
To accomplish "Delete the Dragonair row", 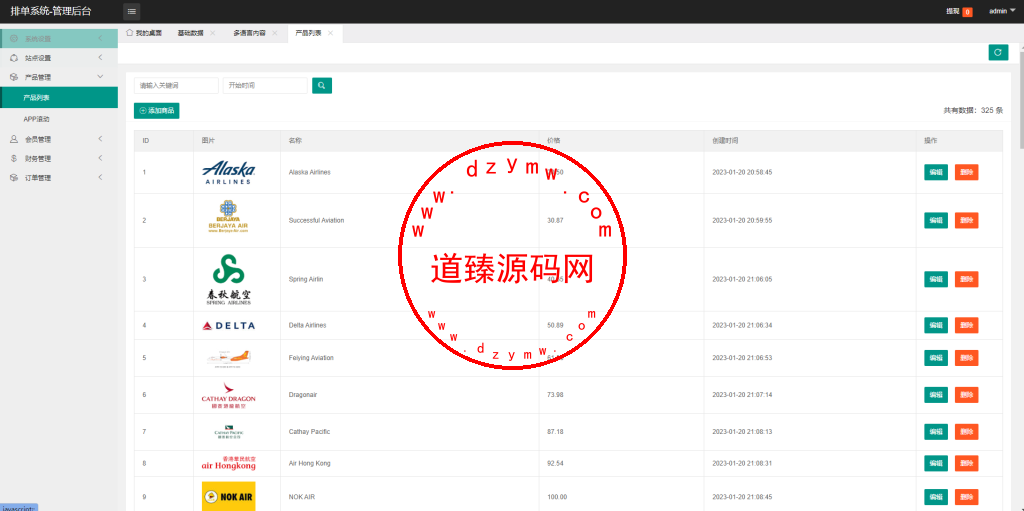I will pyautogui.click(x=967, y=395).
